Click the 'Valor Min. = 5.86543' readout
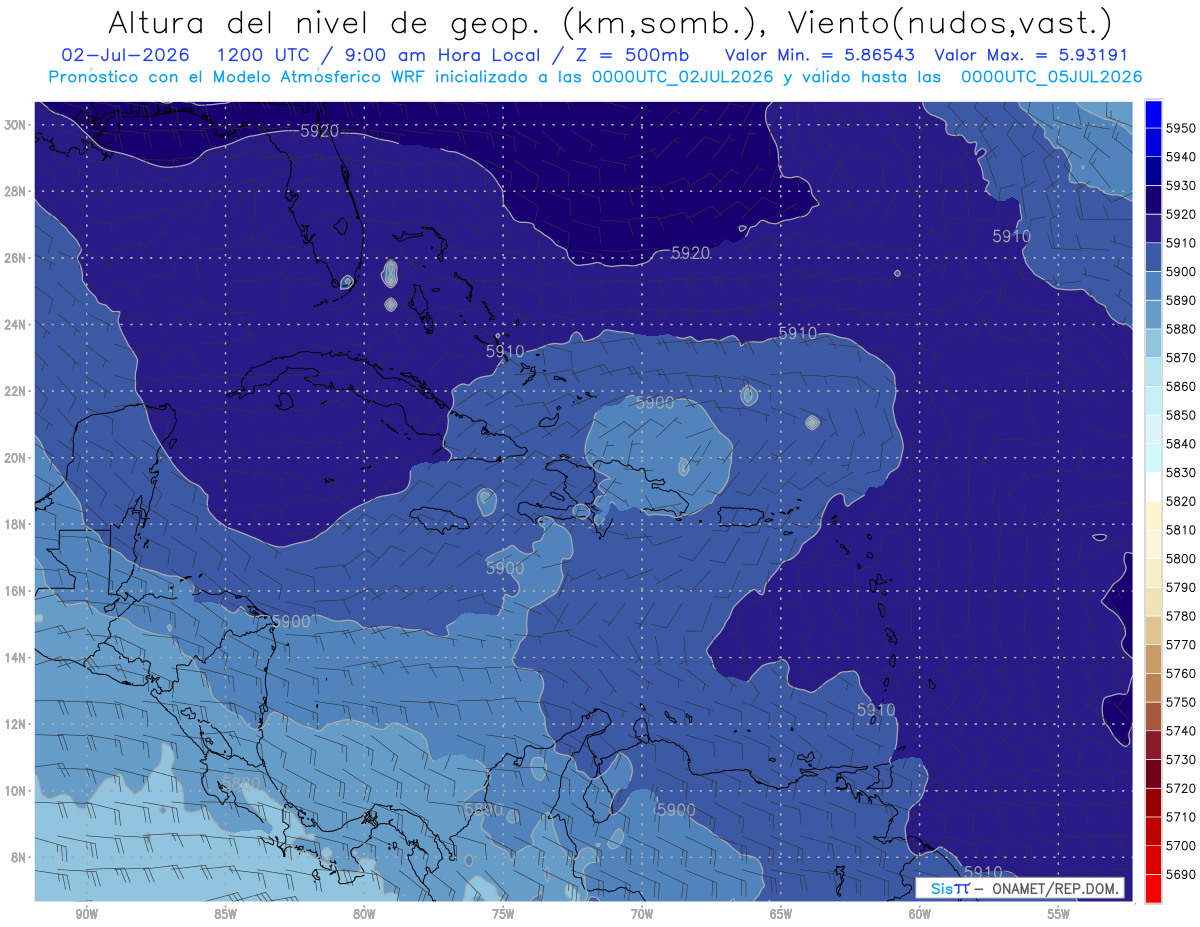This screenshot has height=927, width=1200. 820,55
